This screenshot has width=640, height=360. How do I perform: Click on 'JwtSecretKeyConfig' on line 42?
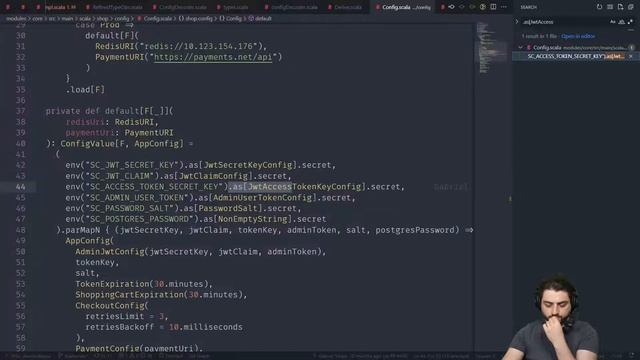(248, 165)
